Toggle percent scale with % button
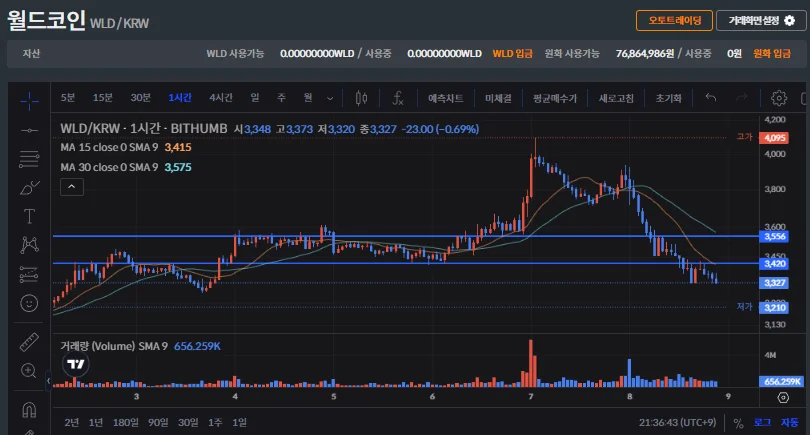This screenshot has height=435, width=810. tap(738, 423)
